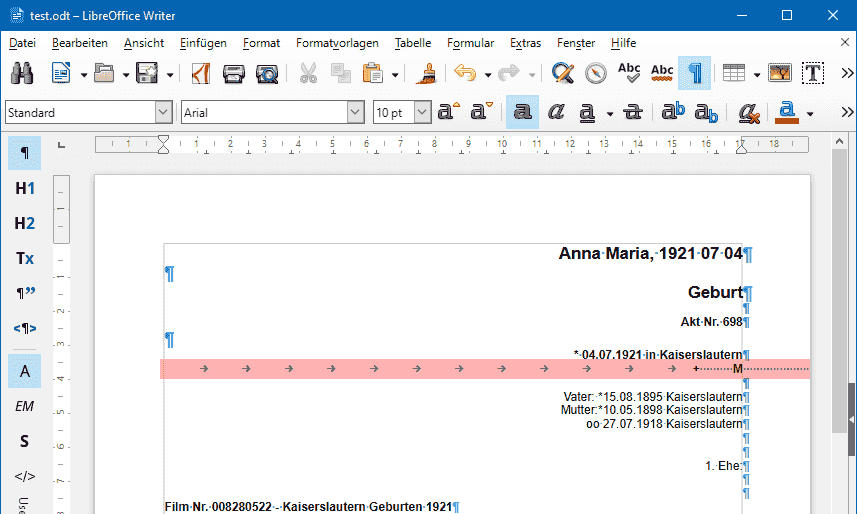The height and width of the screenshot is (514, 857).
Task: Toggle automatic spell checking wavy Abc
Action: pos(662,73)
